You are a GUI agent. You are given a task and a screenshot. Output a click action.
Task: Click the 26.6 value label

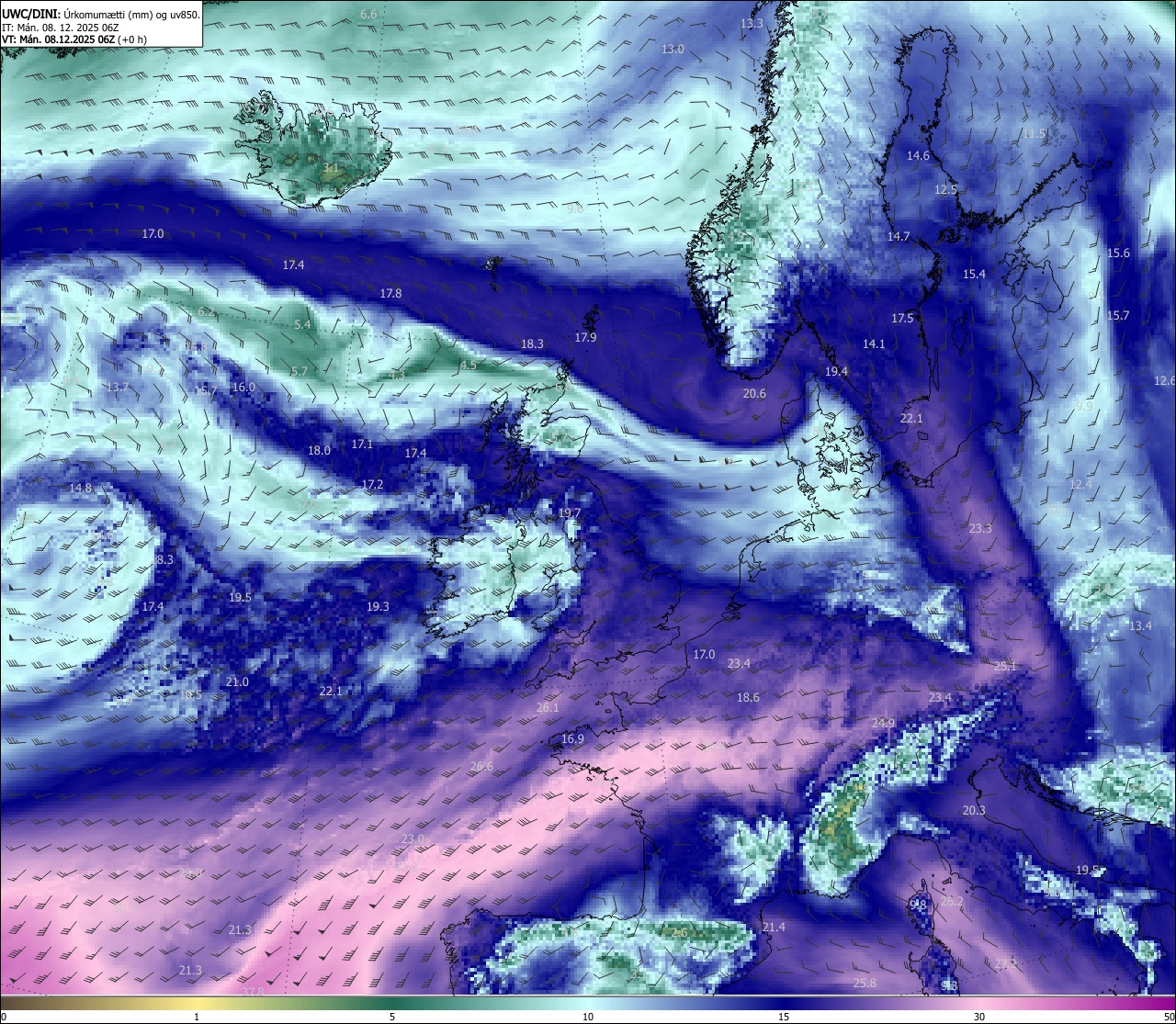click(481, 766)
